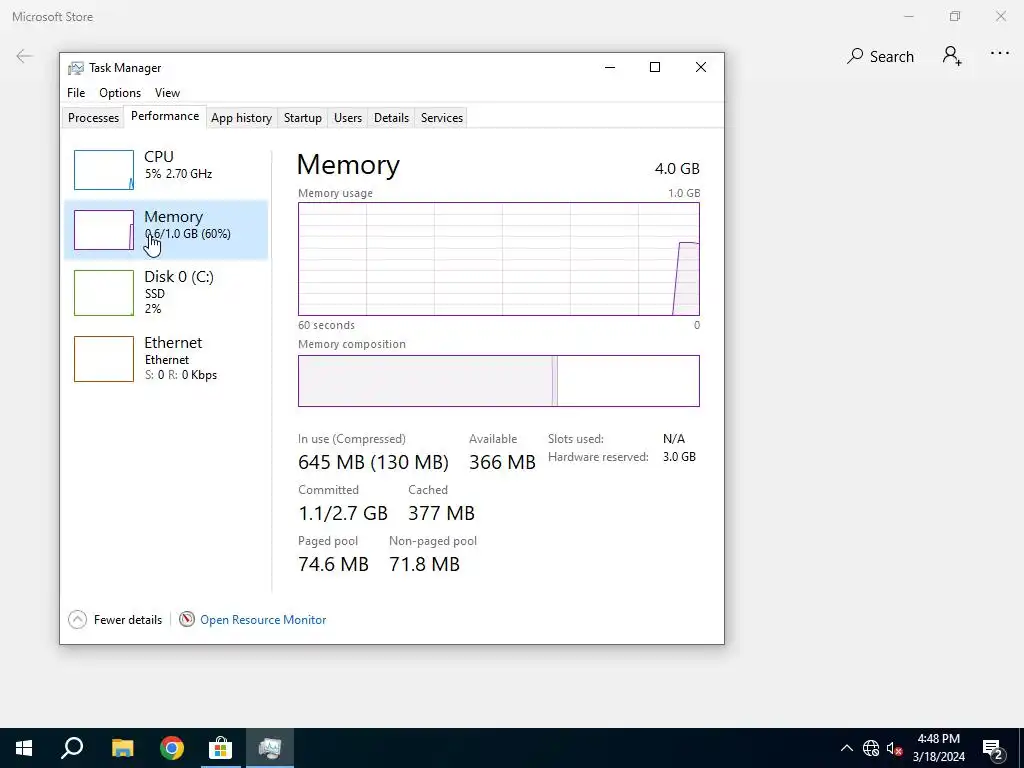
Task: Click the Task Manager taskbar icon
Action: pos(270,748)
